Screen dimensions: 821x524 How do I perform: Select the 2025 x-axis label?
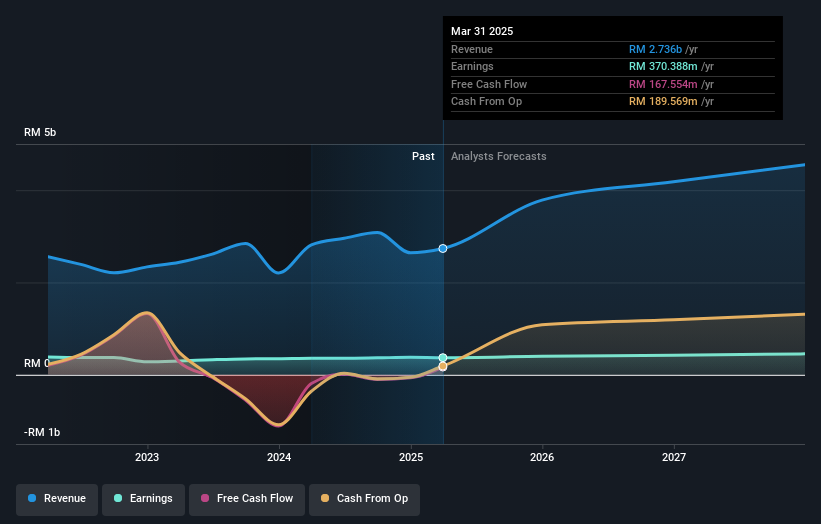point(411,457)
